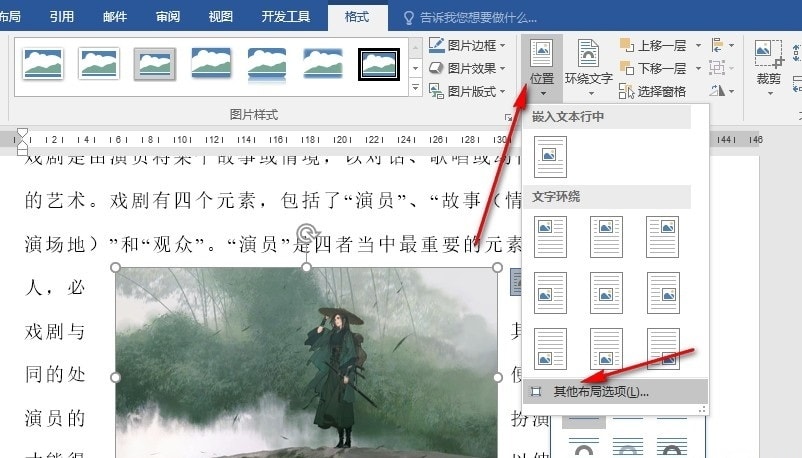Open the 图片版式 dropdown

[x=467, y=92]
